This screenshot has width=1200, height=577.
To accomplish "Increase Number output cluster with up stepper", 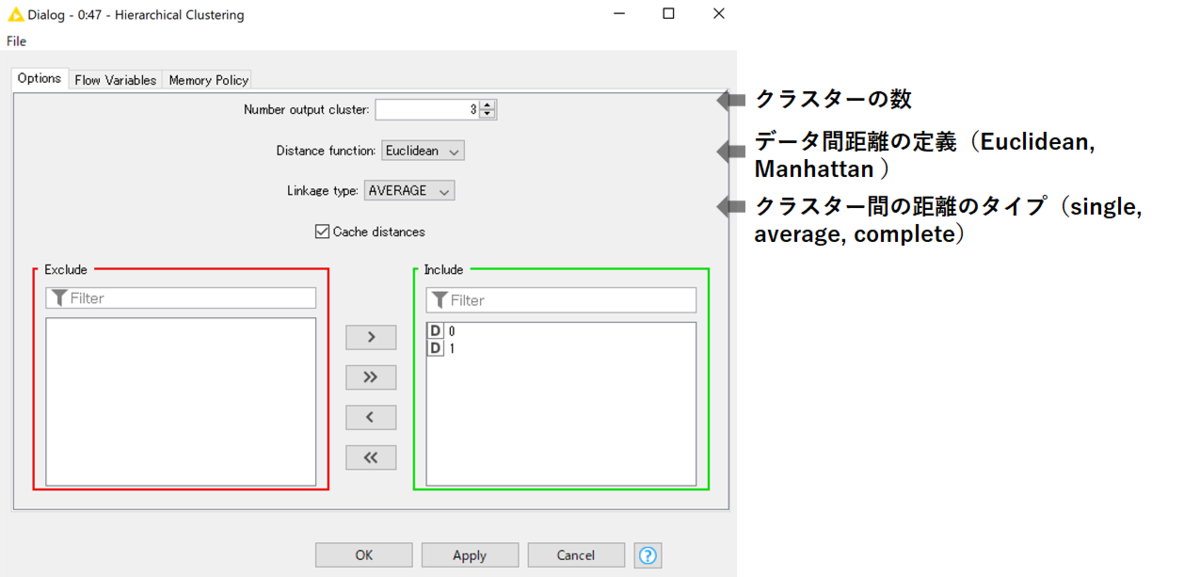I will coord(487,105).
